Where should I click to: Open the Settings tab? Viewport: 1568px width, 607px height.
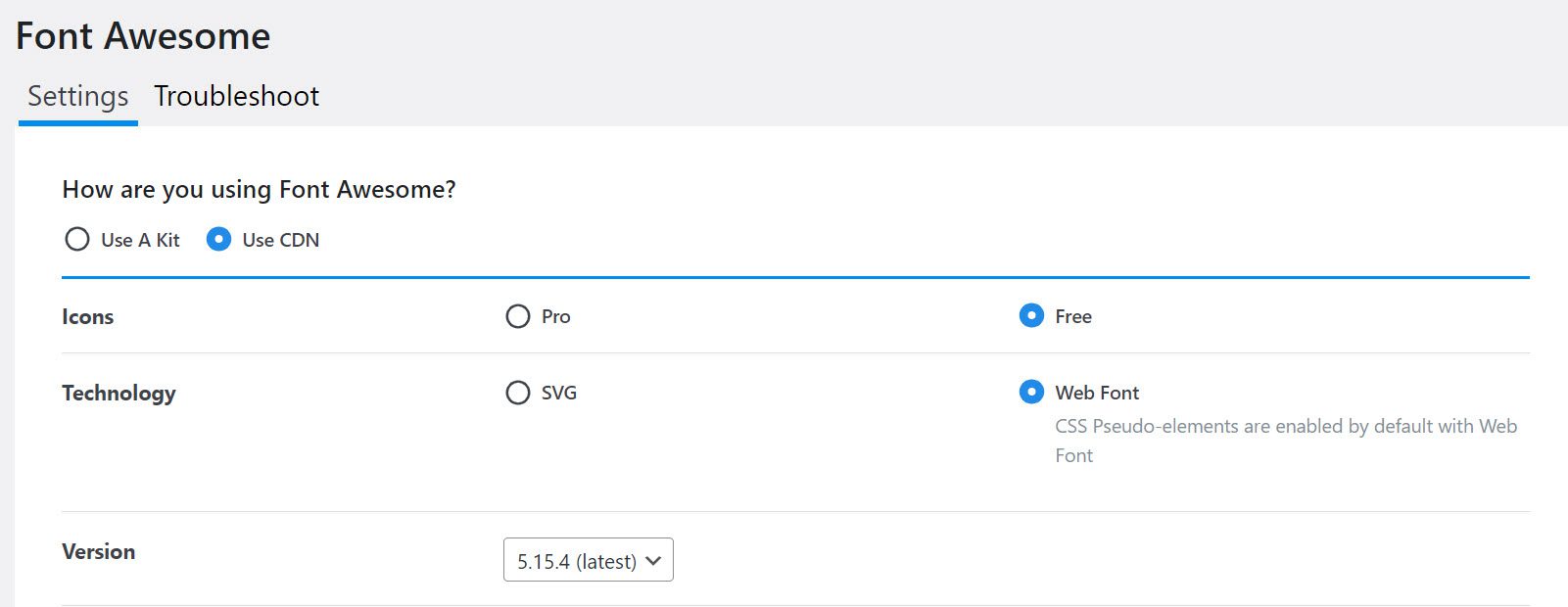[78, 96]
